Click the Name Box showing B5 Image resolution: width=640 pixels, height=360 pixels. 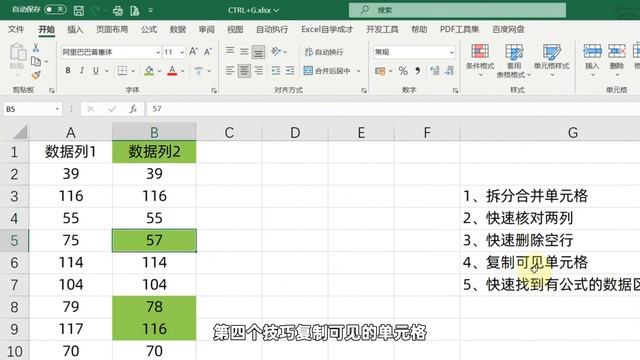33,109
